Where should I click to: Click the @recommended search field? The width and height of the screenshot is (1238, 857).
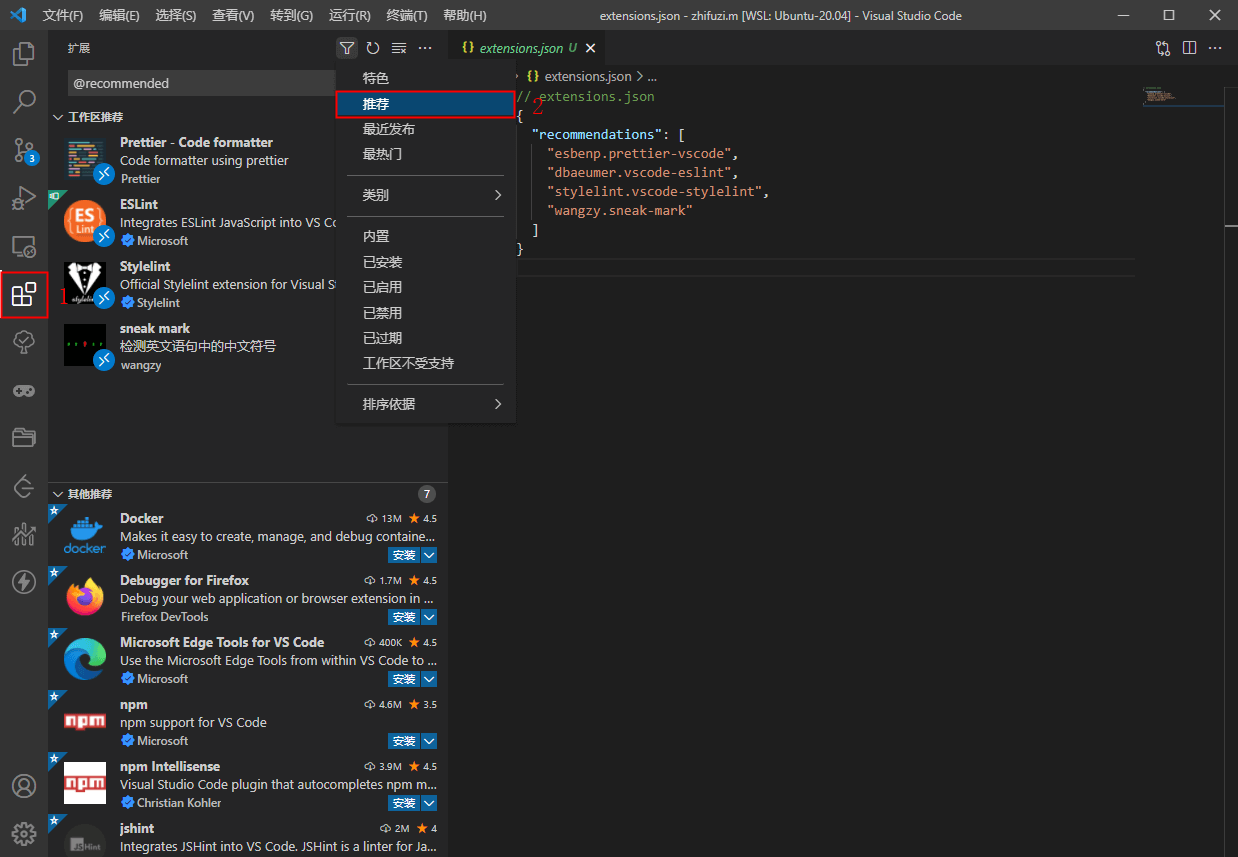(x=202, y=83)
